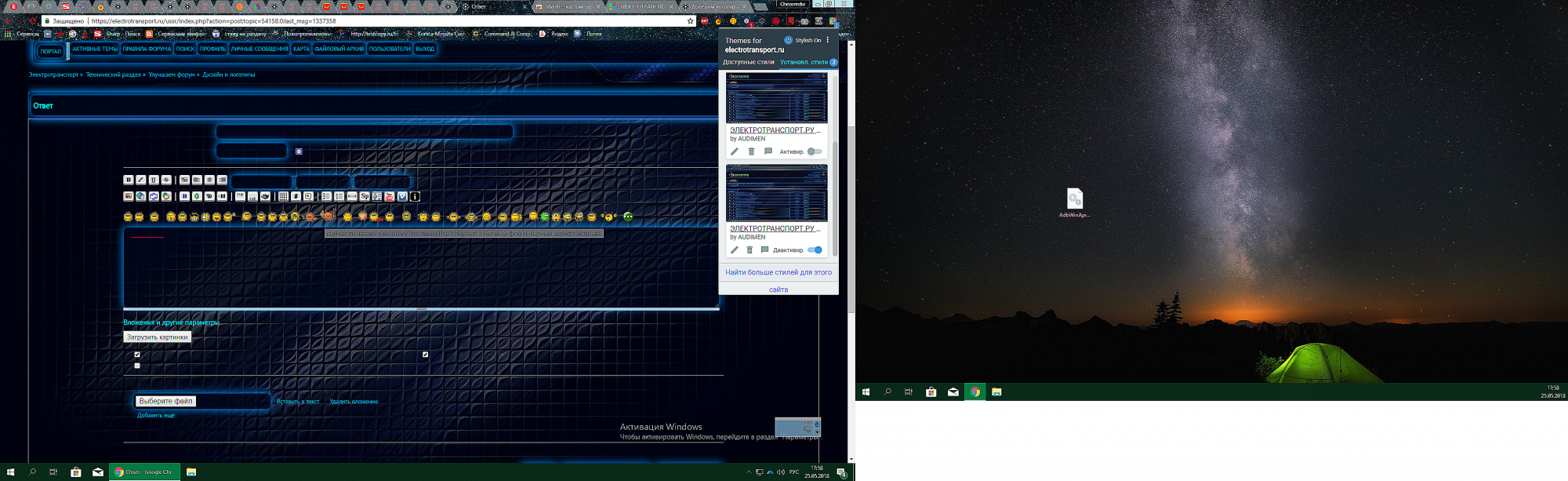
Task: Follow Технический раздел breadcrumb link
Action: [x=114, y=75]
